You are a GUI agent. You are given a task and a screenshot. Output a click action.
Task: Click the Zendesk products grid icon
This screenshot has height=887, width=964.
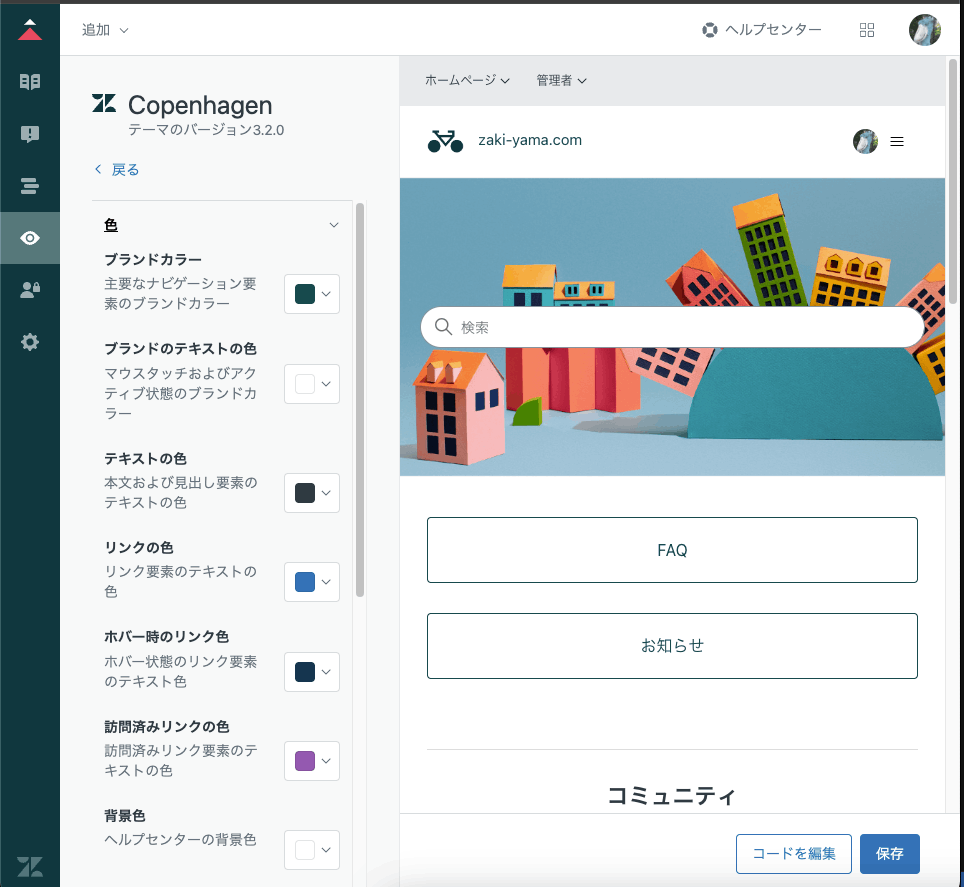[x=867, y=30]
